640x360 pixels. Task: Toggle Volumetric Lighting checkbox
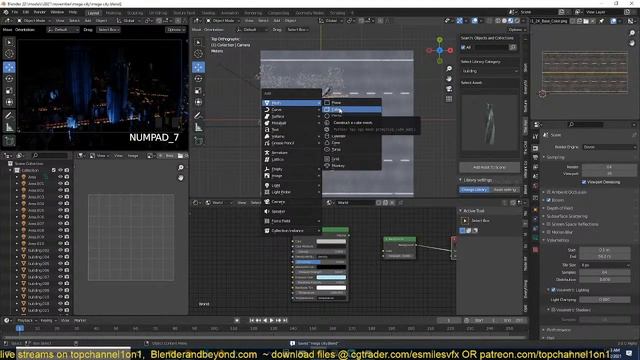(553, 290)
